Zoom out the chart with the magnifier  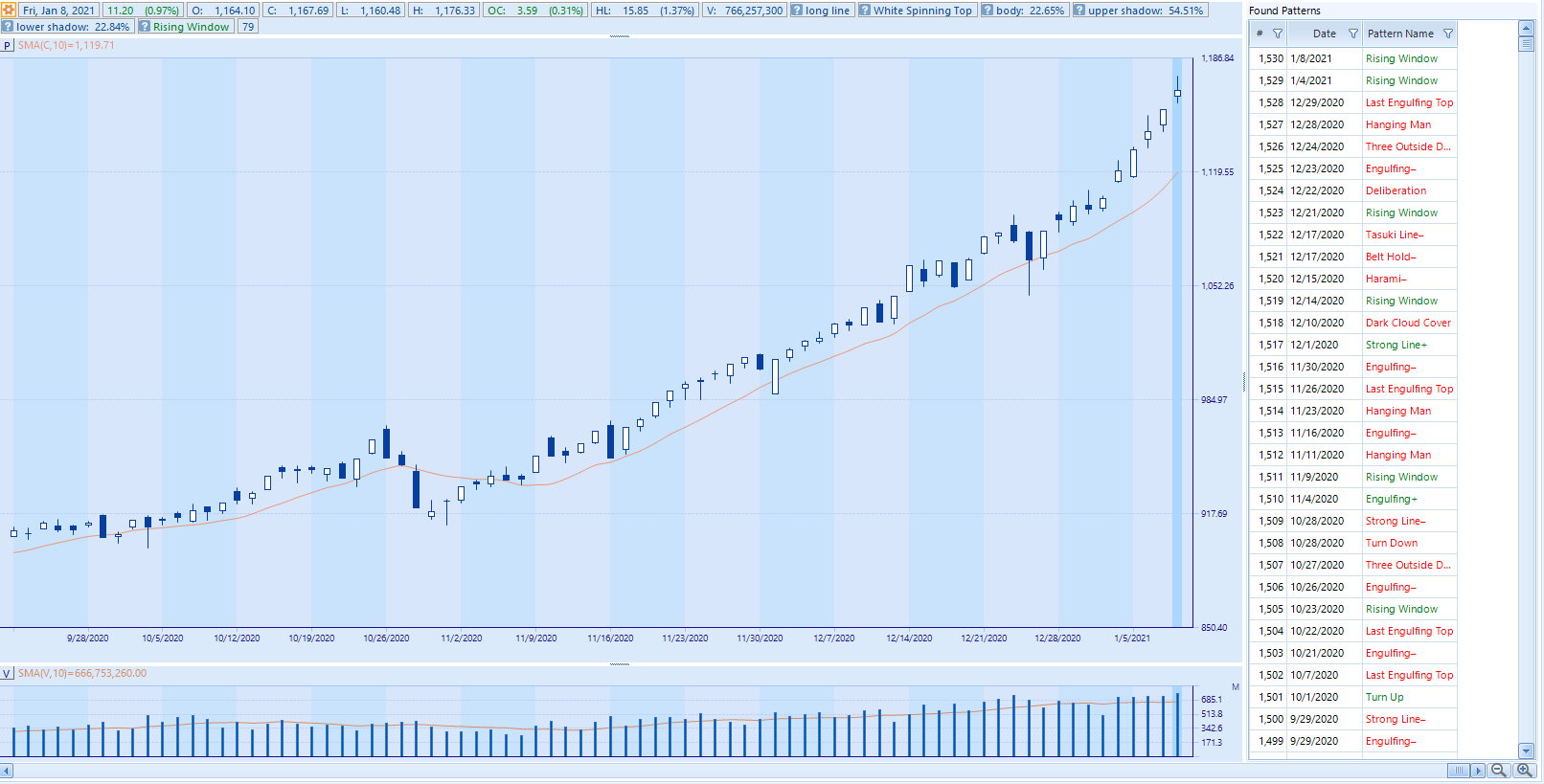[x=1499, y=771]
